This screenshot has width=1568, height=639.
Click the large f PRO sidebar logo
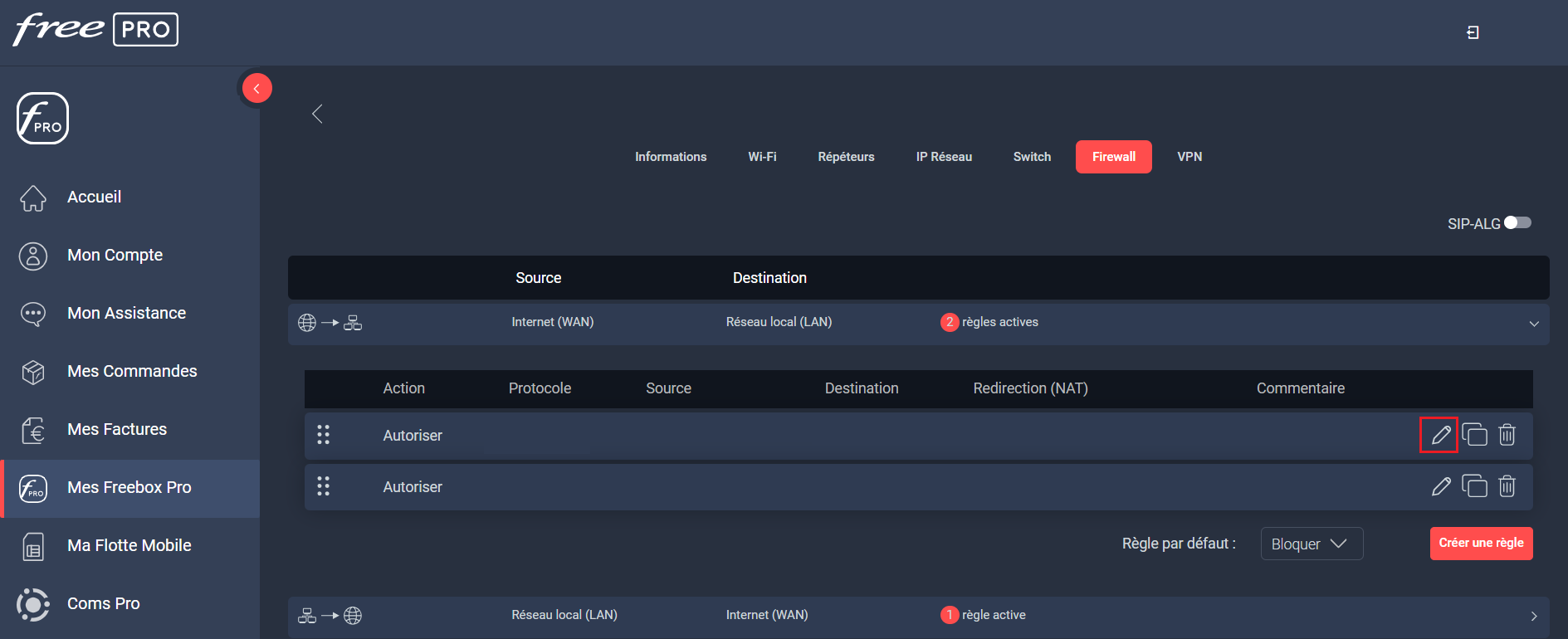pos(42,118)
